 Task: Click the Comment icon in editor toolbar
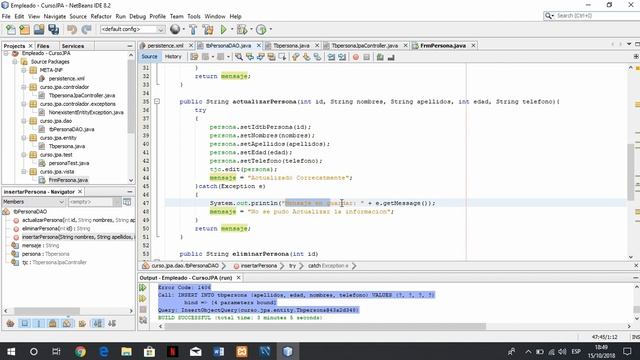380,57
